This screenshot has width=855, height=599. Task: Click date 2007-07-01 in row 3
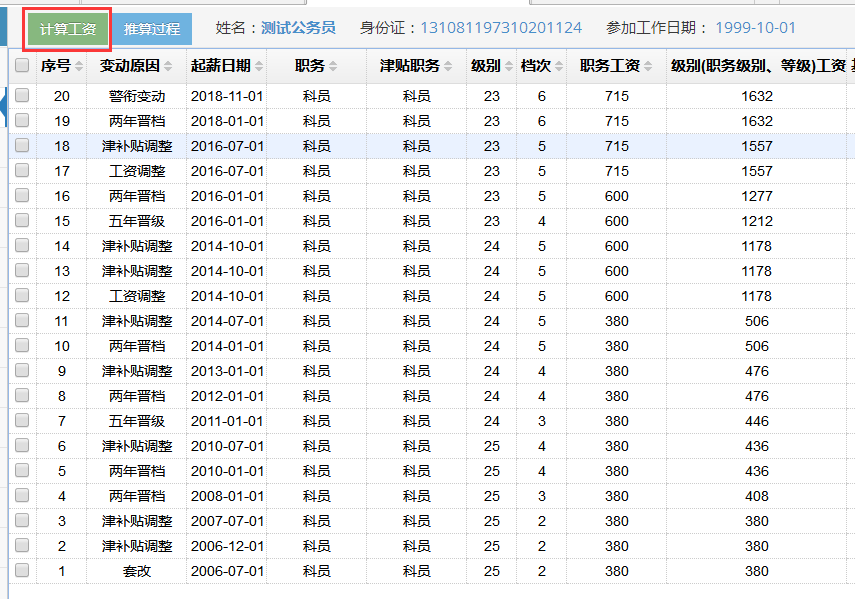click(x=227, y=521)
